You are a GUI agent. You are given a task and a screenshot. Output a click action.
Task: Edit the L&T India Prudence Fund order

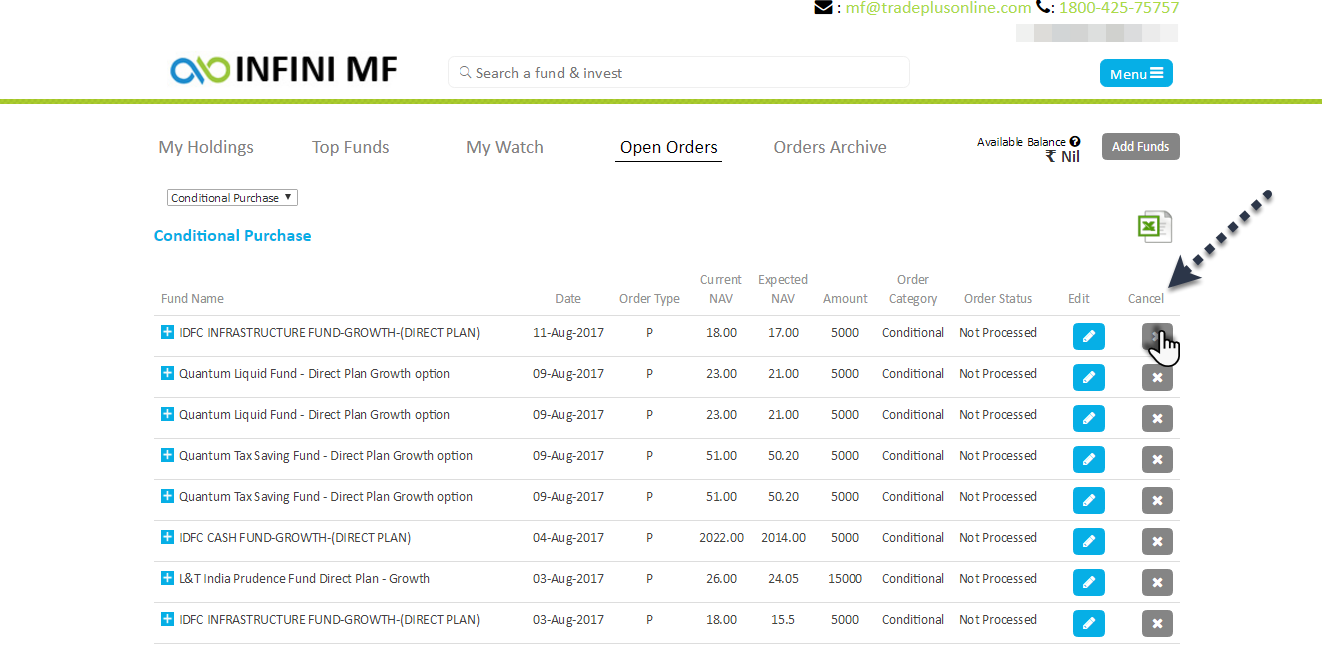pyautogui.click(x=1089, y=583)
